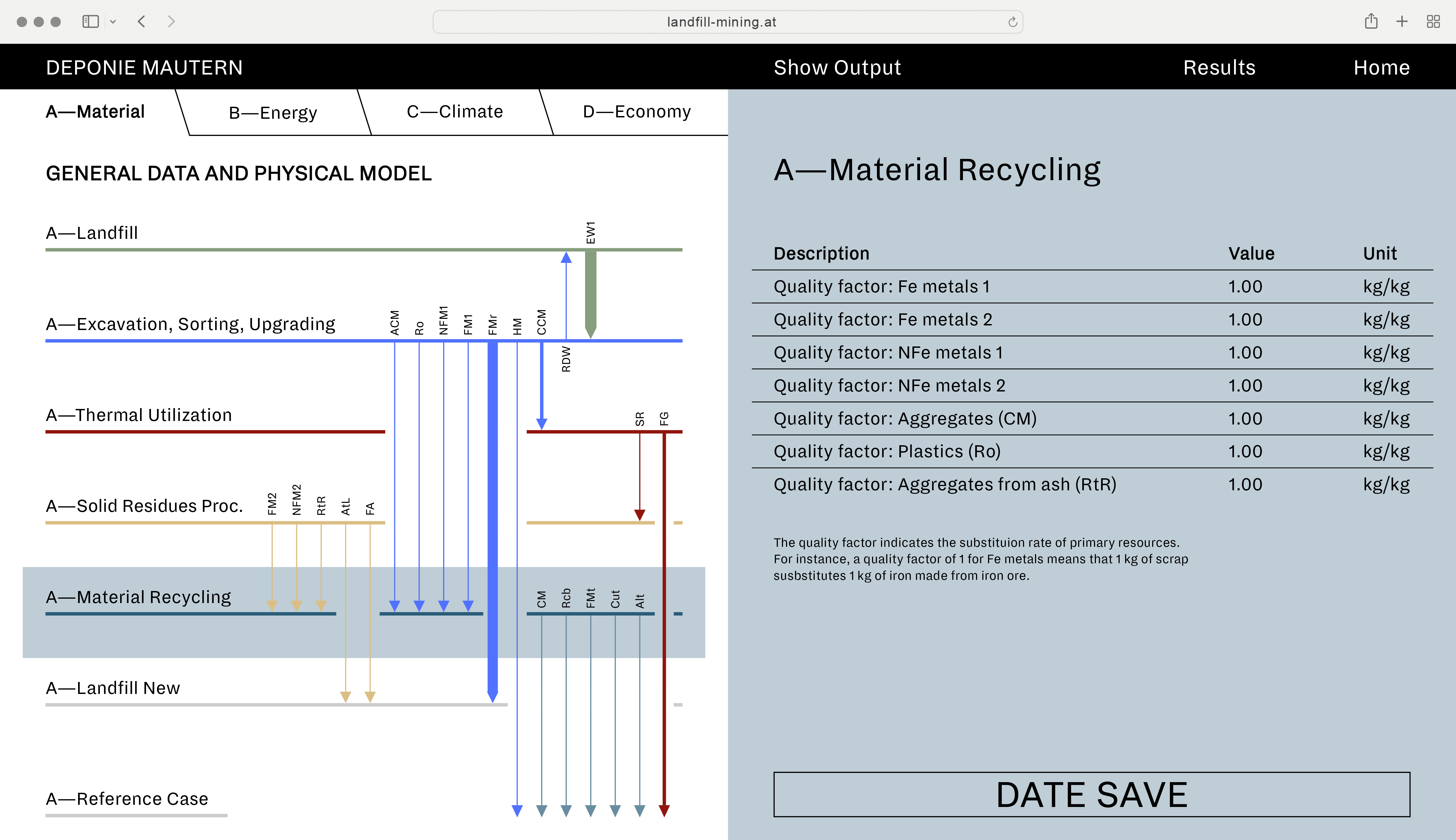This screenshot has width=1456, height=840.
Task: Edit value for Quality factor: Fe metals 1
Action: coord(1245,287)
